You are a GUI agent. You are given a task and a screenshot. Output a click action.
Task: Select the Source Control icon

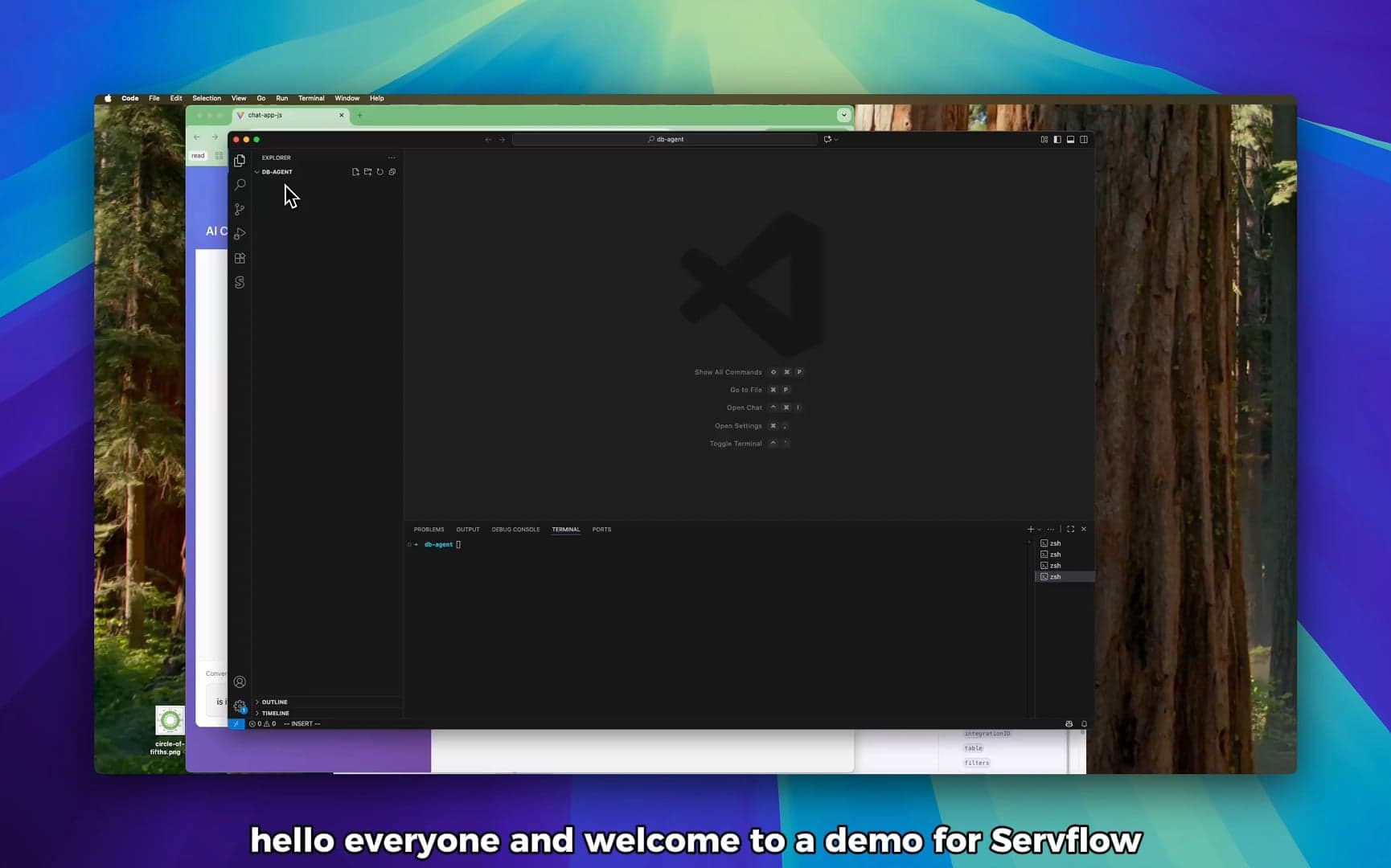coord(239,209)
